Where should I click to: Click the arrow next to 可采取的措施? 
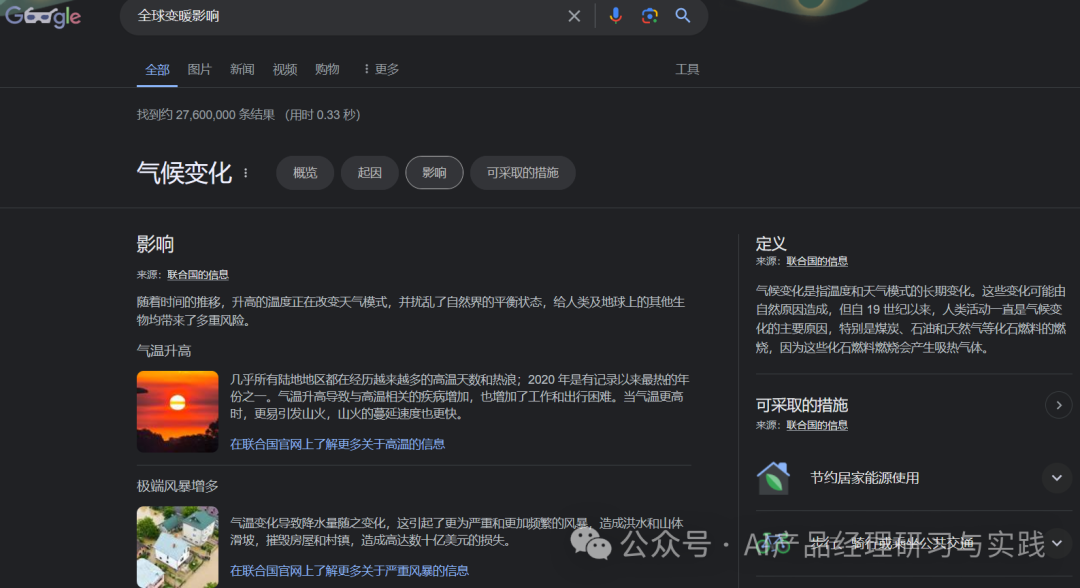click(x=1057, y=405)
